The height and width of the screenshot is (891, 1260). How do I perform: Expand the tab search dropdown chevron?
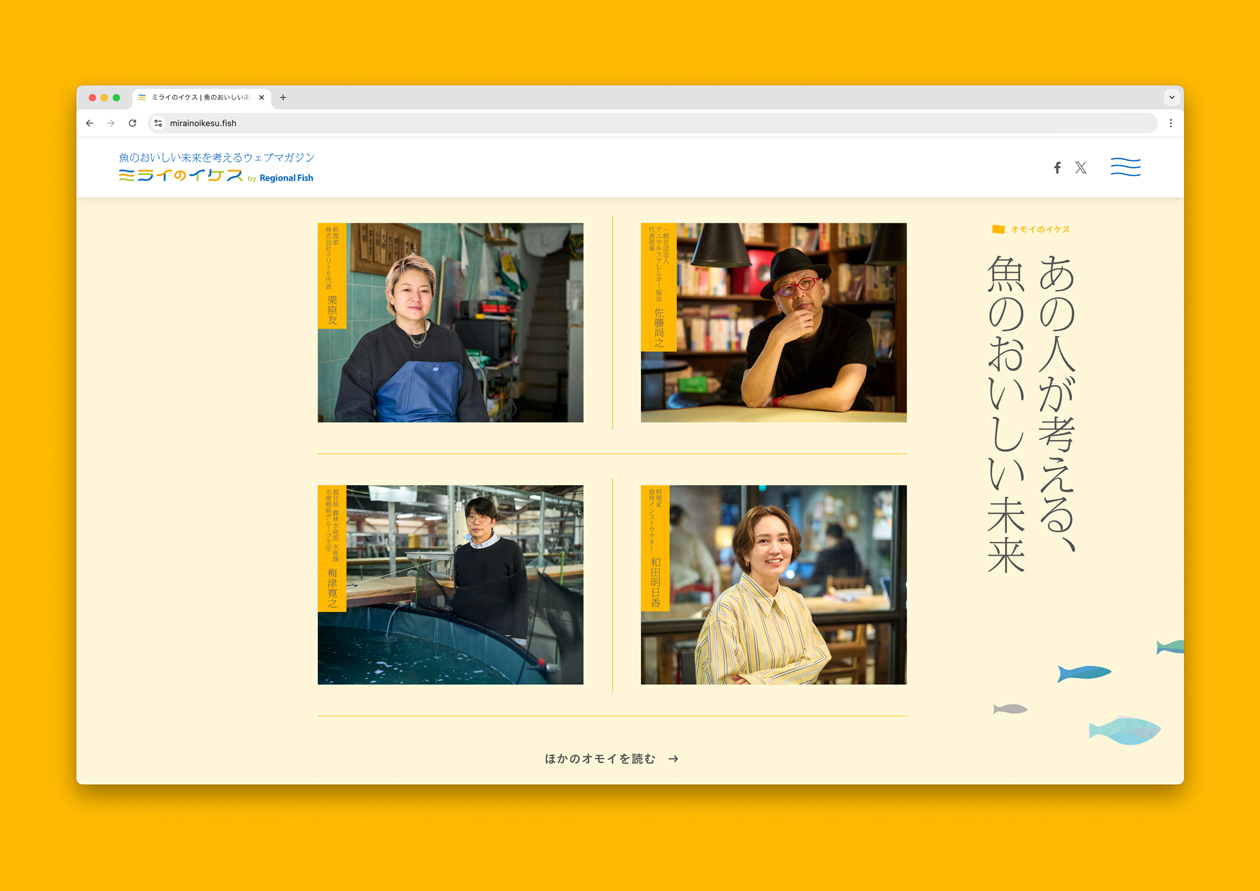click(x=1171, y=98)
